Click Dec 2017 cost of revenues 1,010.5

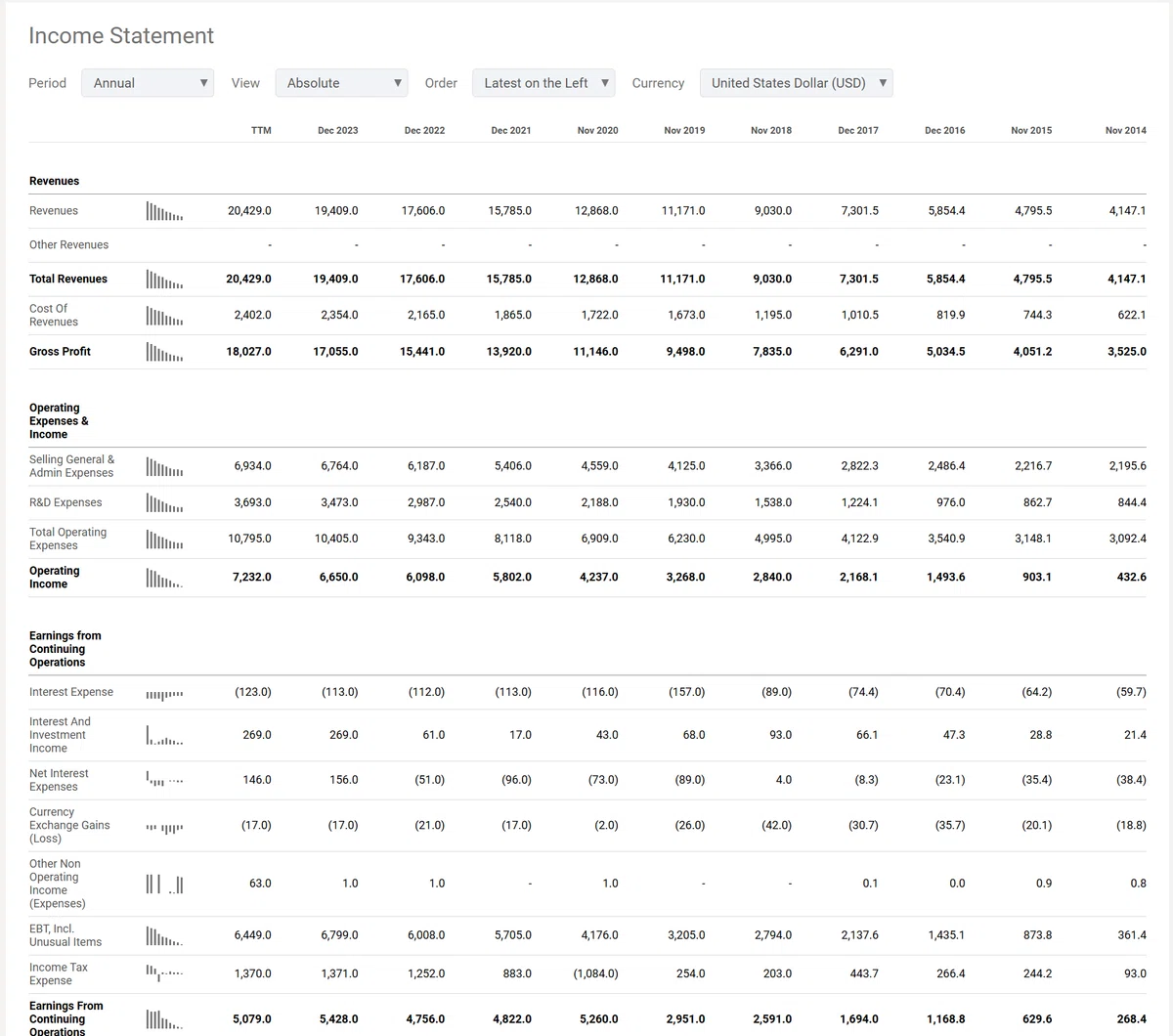pos(860,316)
